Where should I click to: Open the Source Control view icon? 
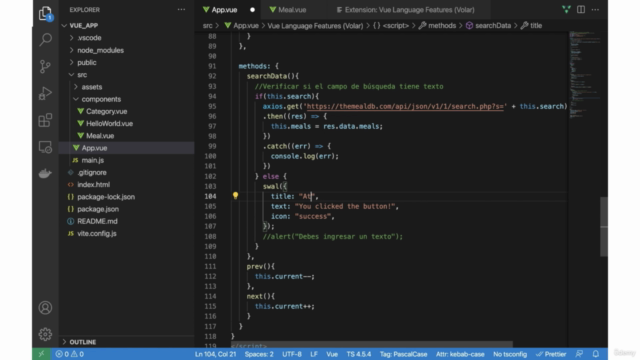(45, 66)
